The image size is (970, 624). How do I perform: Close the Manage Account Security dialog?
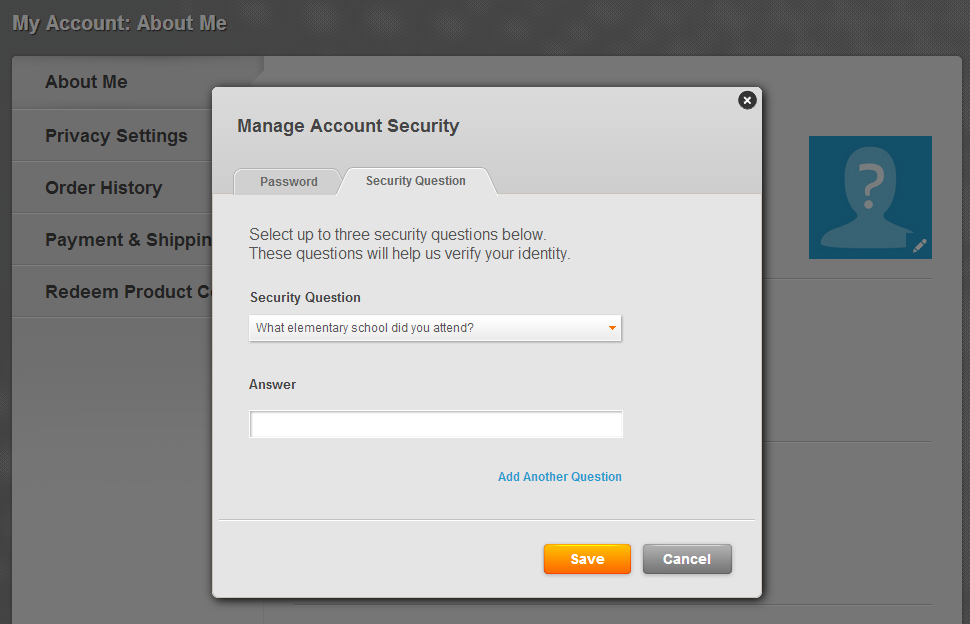pyautogui.click(x=747, y=100)
